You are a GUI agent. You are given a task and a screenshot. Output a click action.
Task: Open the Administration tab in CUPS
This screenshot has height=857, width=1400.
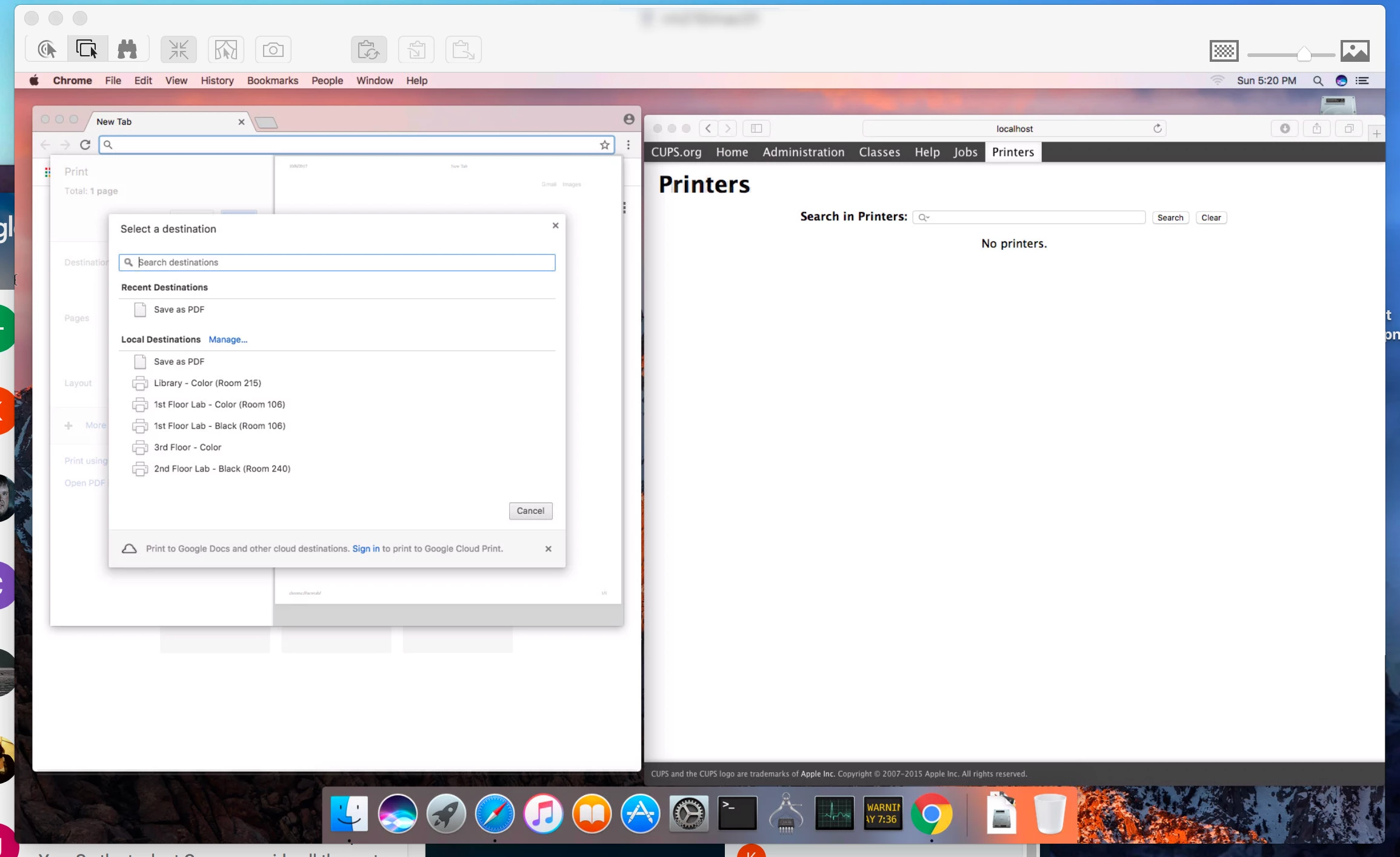coord(803,152)
